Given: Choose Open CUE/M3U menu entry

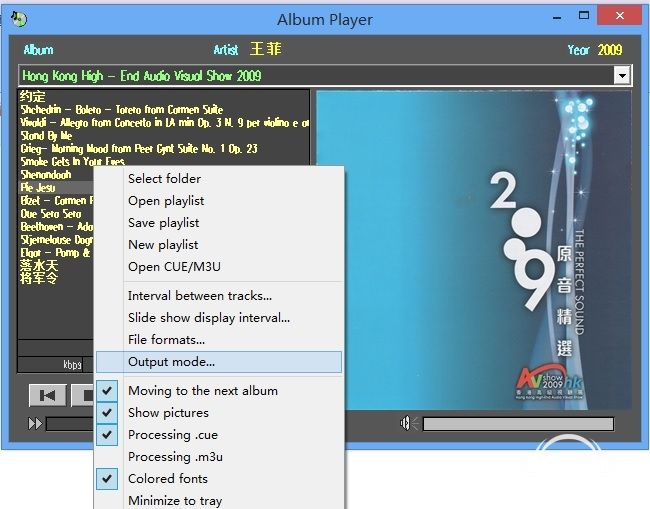Looking at the screenshot, I should click(x=219, y=267).
